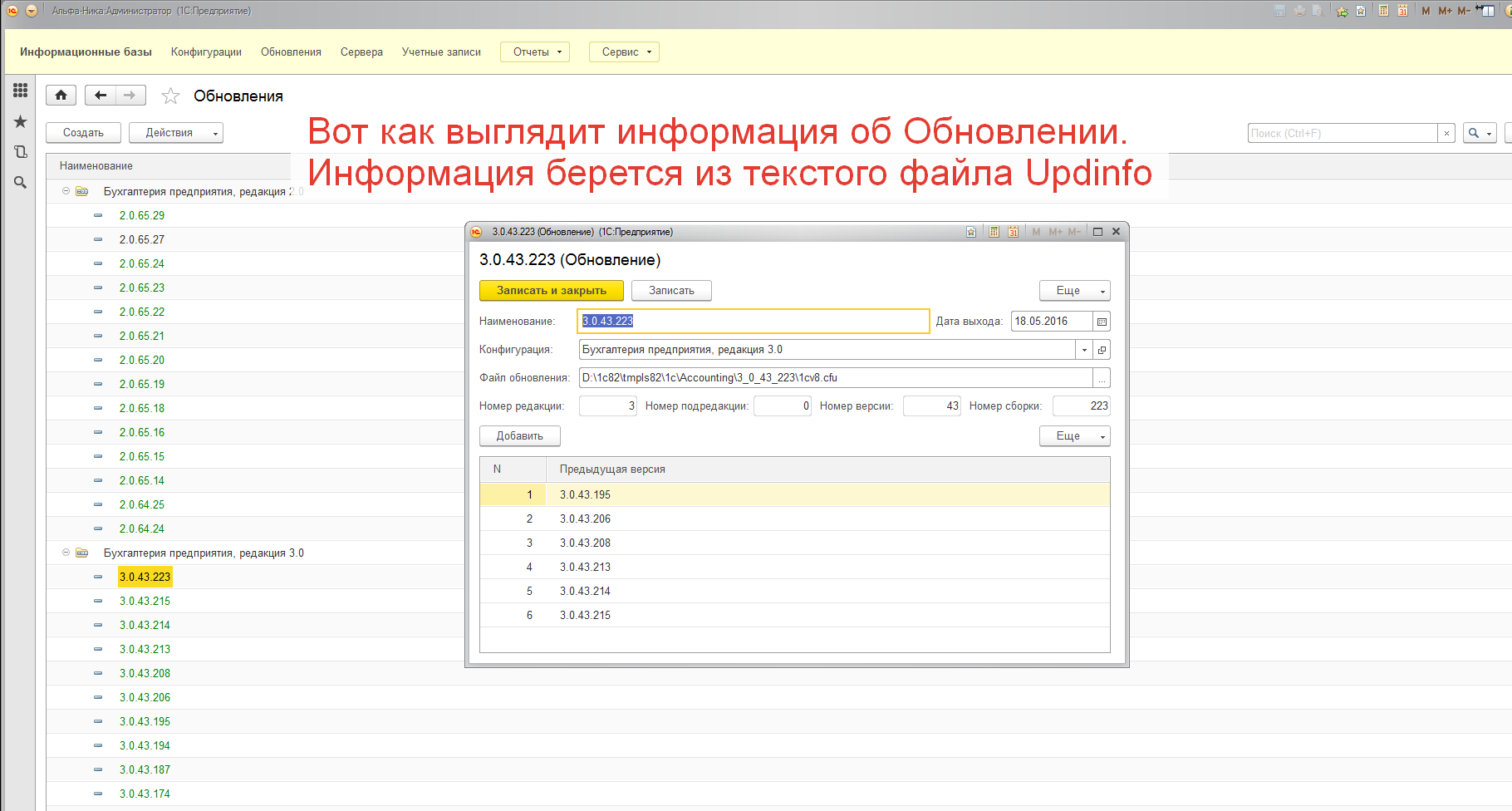Open calculator in the main window title bar

[x=1383, y=11]
